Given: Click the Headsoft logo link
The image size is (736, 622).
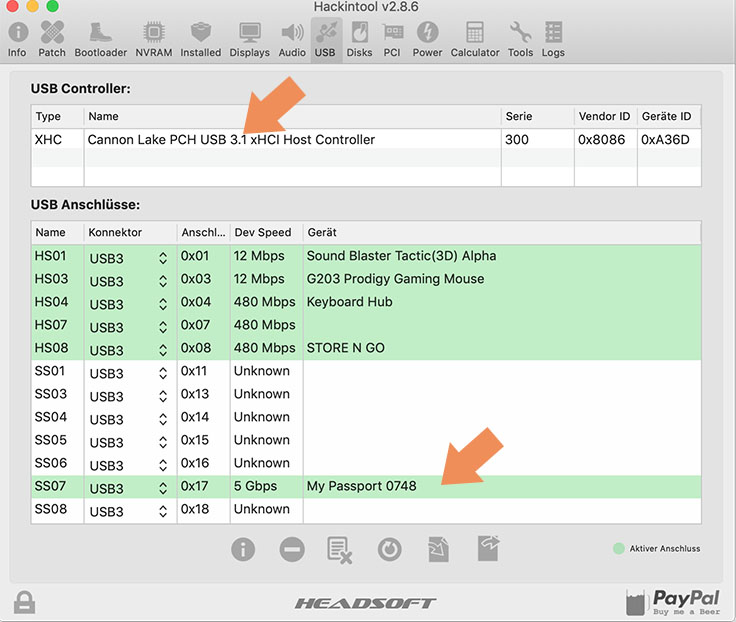Looking at the screenshot, I should [x=365, y=603].
